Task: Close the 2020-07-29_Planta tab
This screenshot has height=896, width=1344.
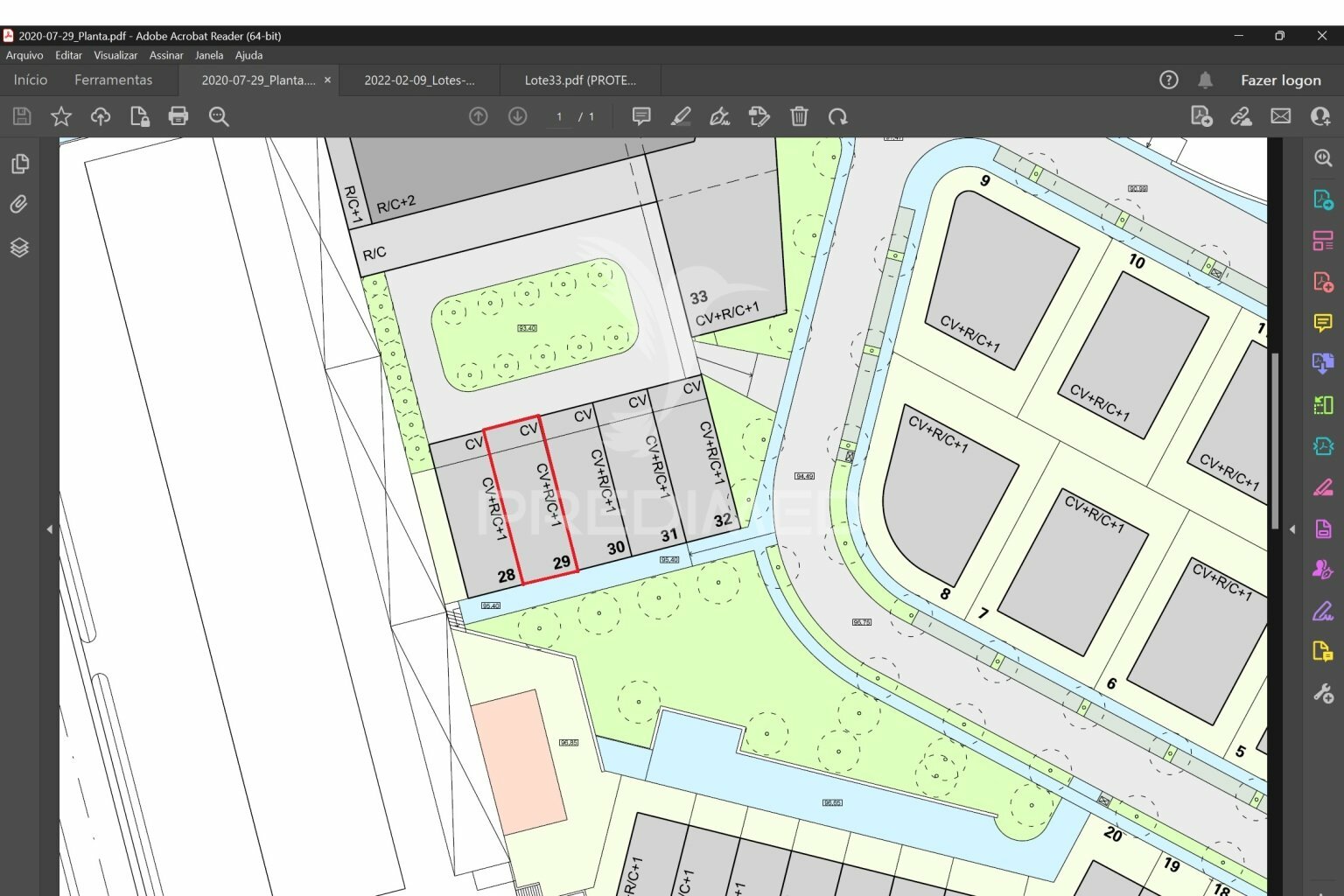Action: [328, 80]
